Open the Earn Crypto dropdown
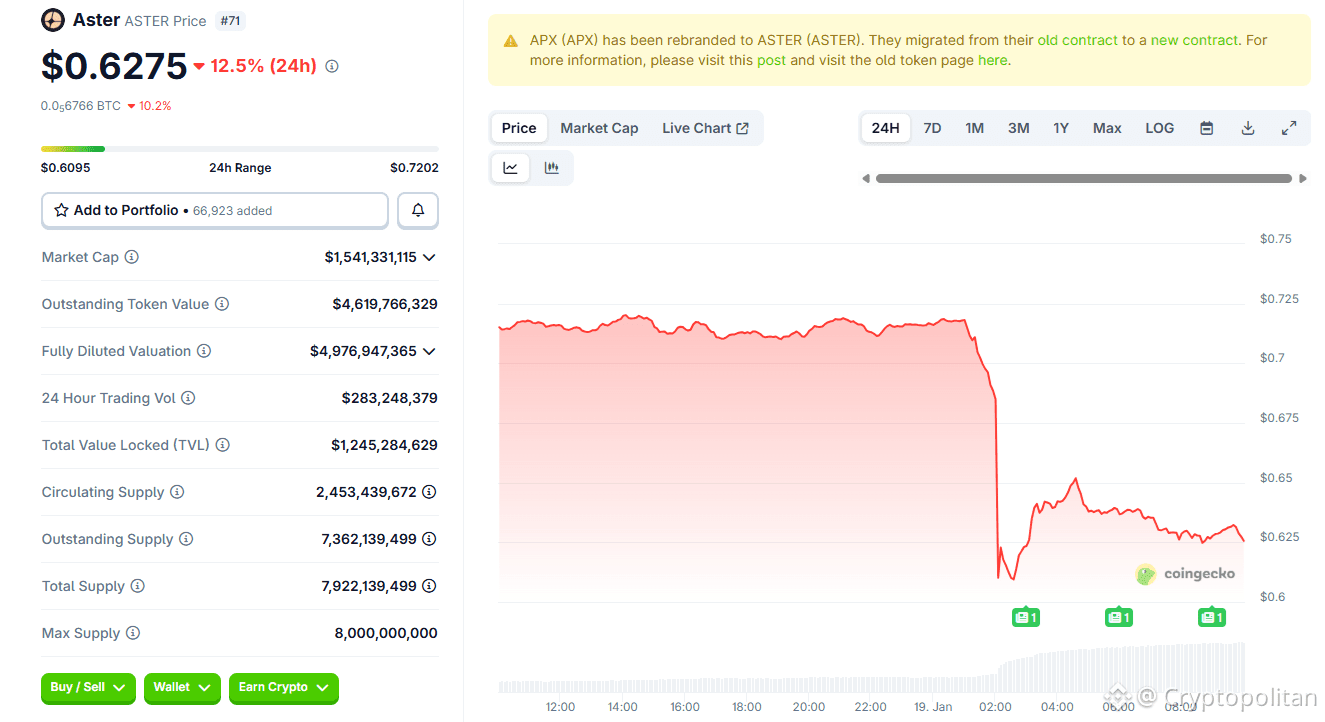Screen dimensions: 1325x722 click(x=283, y=689)
